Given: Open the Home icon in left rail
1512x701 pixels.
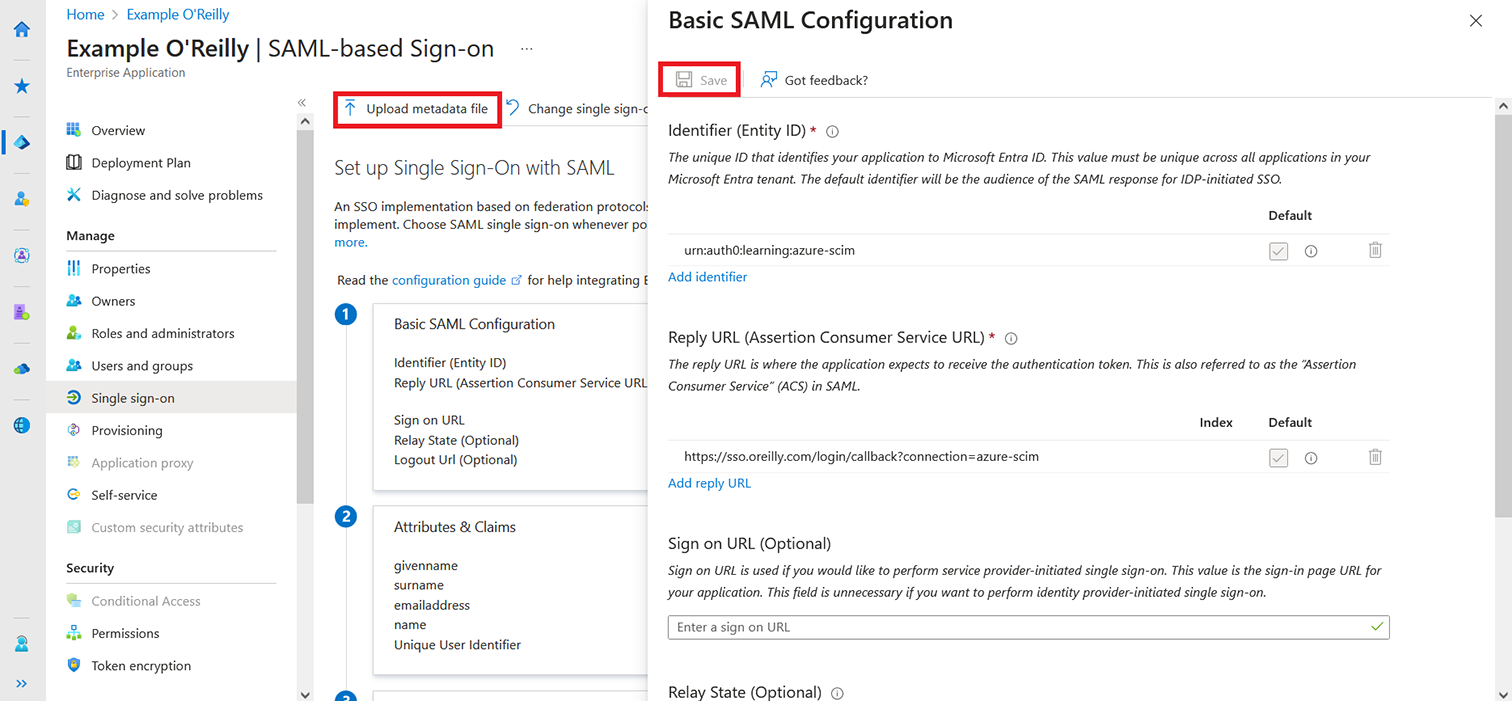Looking at the screenshot, I should [21, 29].
